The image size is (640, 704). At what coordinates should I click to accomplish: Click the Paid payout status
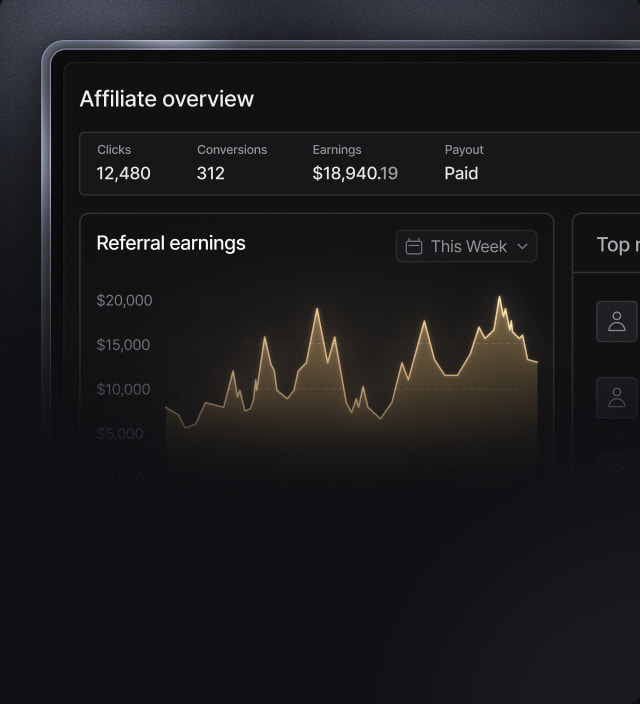click(461, 173)
